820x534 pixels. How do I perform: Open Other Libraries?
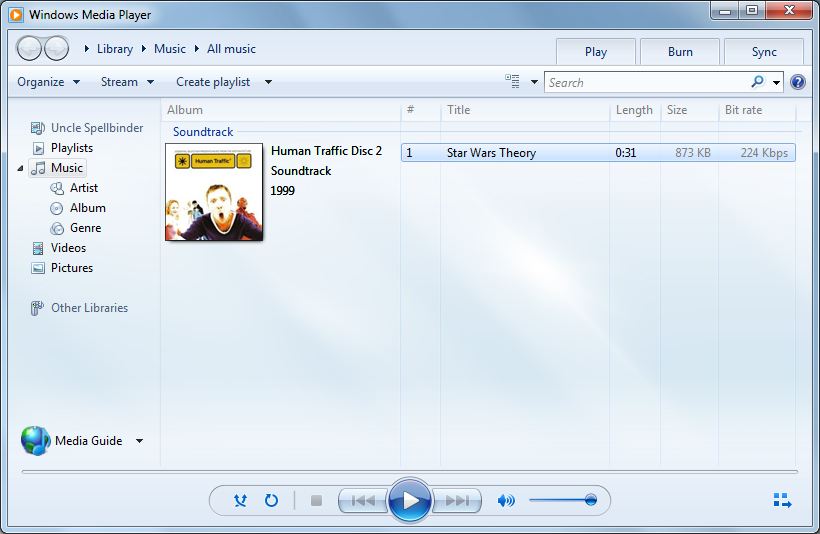89,308
